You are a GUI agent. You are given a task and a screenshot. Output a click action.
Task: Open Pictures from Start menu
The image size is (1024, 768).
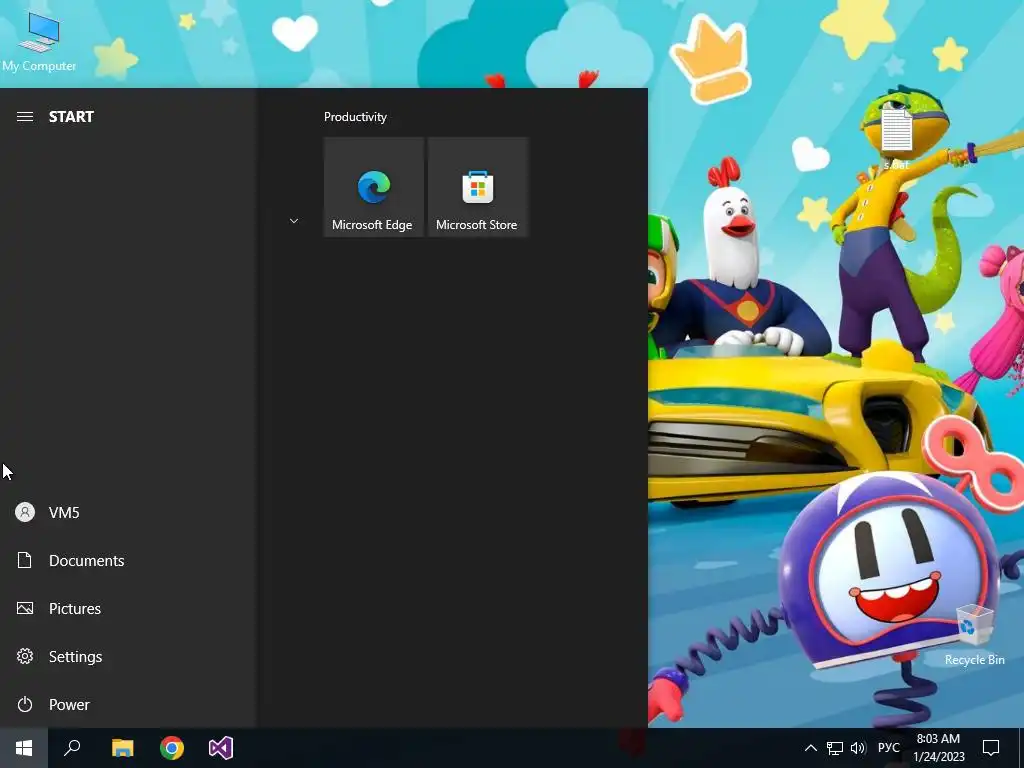coord(128,609)
